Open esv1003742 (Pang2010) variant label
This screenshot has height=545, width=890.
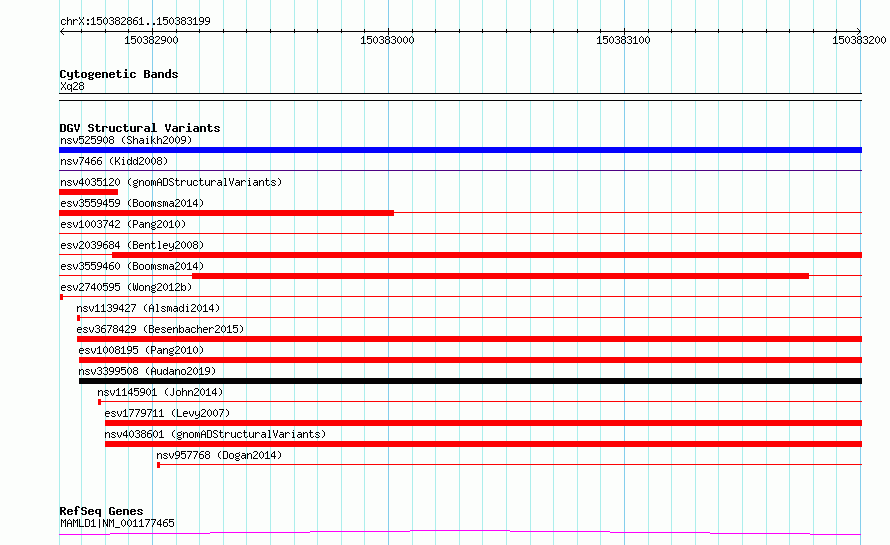123,224
